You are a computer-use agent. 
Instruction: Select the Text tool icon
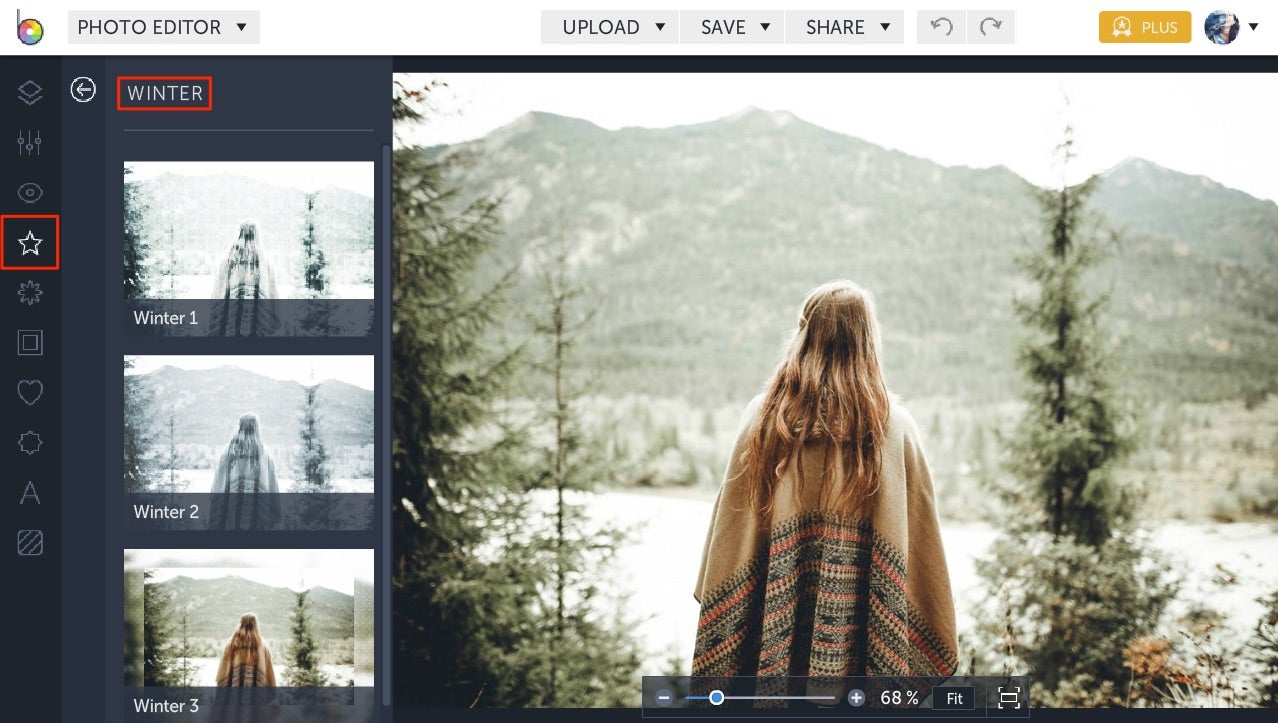30,492
